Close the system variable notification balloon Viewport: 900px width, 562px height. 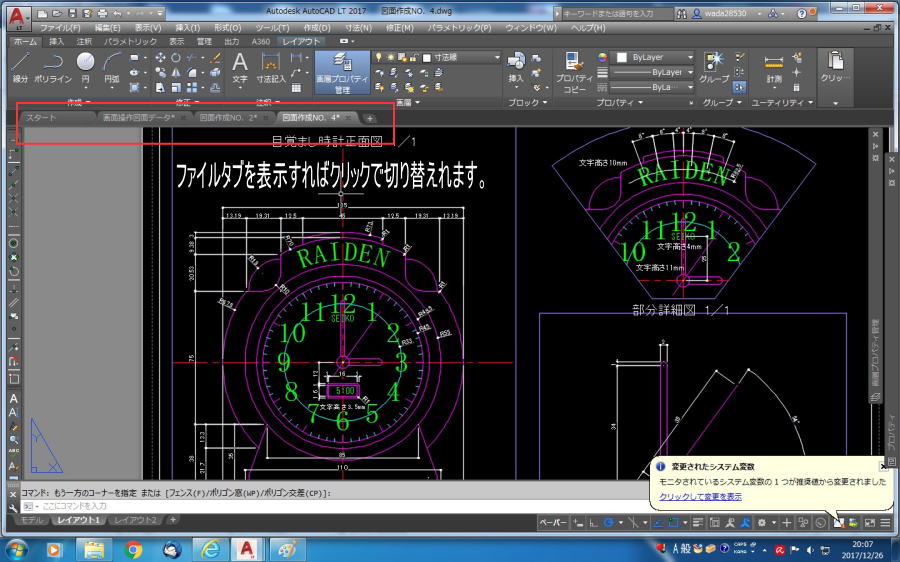[883, 466]
